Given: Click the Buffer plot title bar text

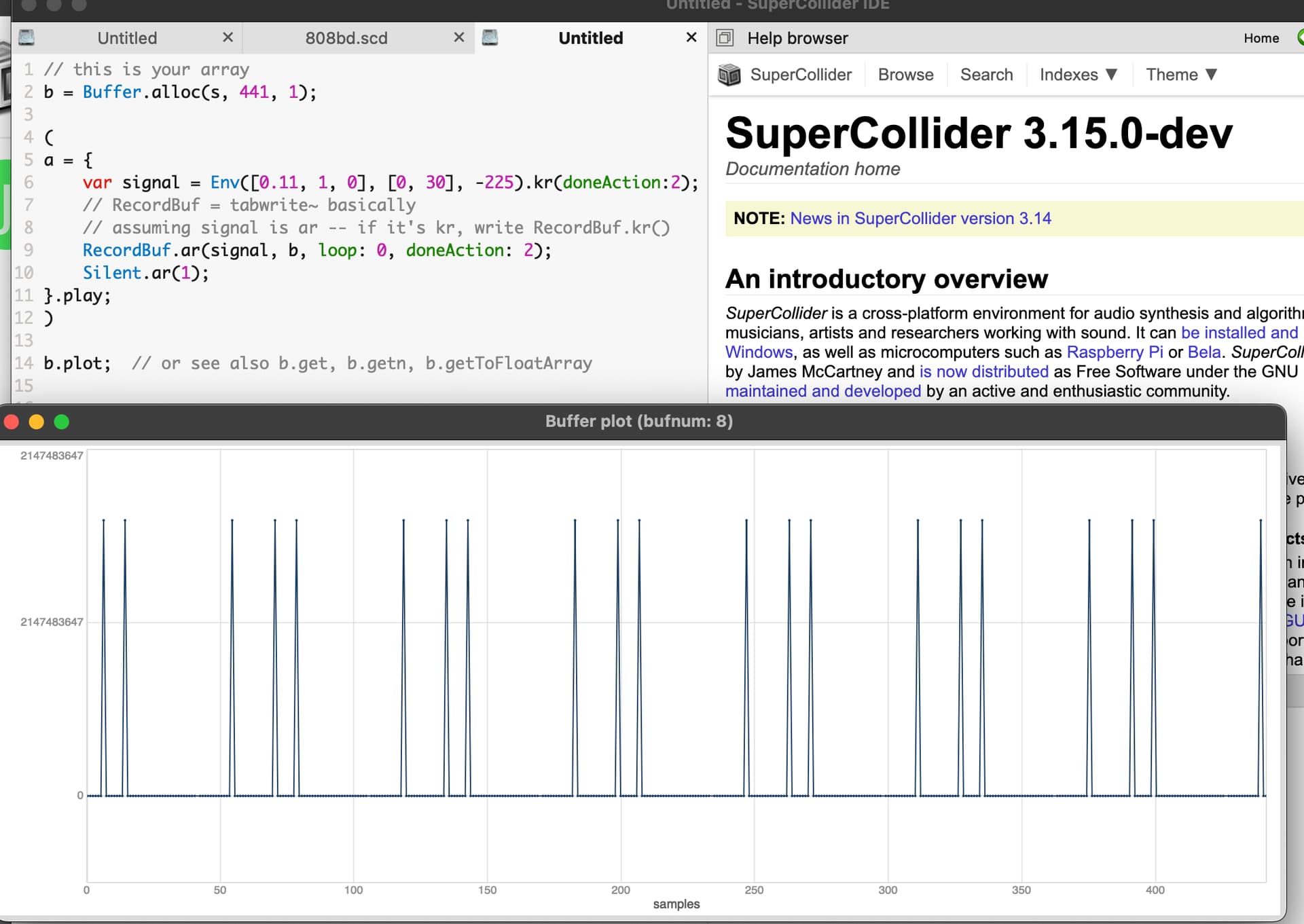Looking at the screenshot, I should (x=639, y=422).
